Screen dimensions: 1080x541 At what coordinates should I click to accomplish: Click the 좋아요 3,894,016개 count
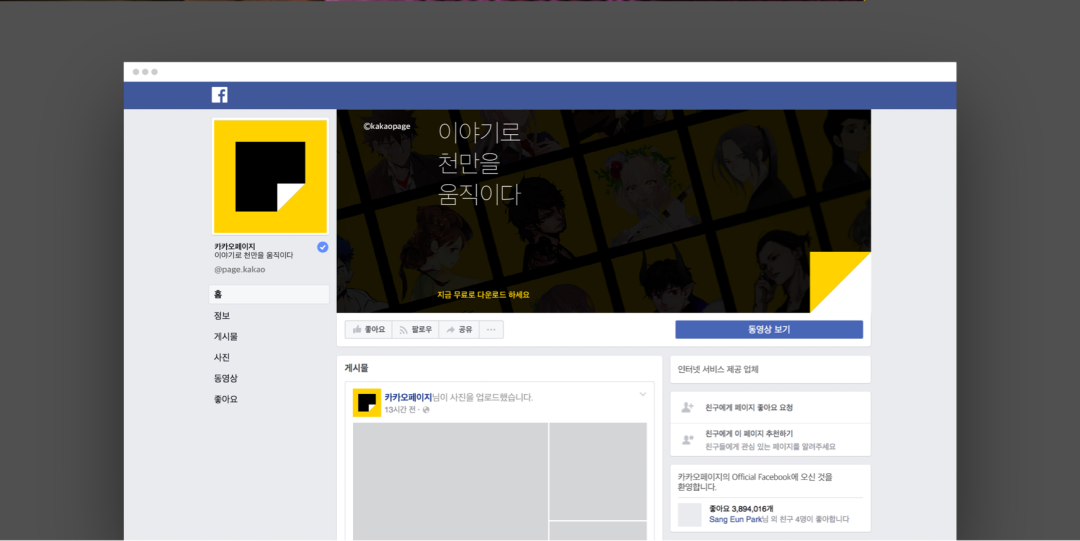click(741, 509)
